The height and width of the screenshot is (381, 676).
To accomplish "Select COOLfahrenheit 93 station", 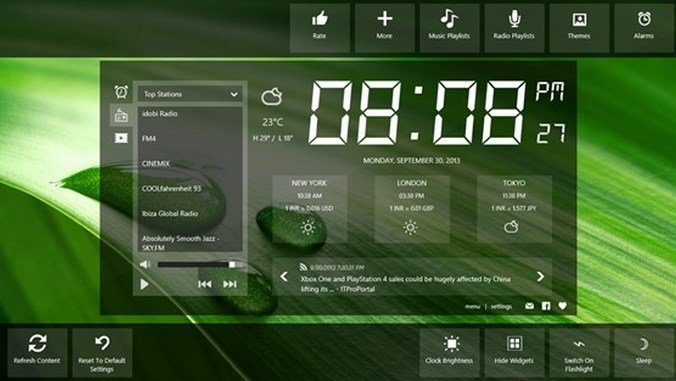I will point(190,189).
